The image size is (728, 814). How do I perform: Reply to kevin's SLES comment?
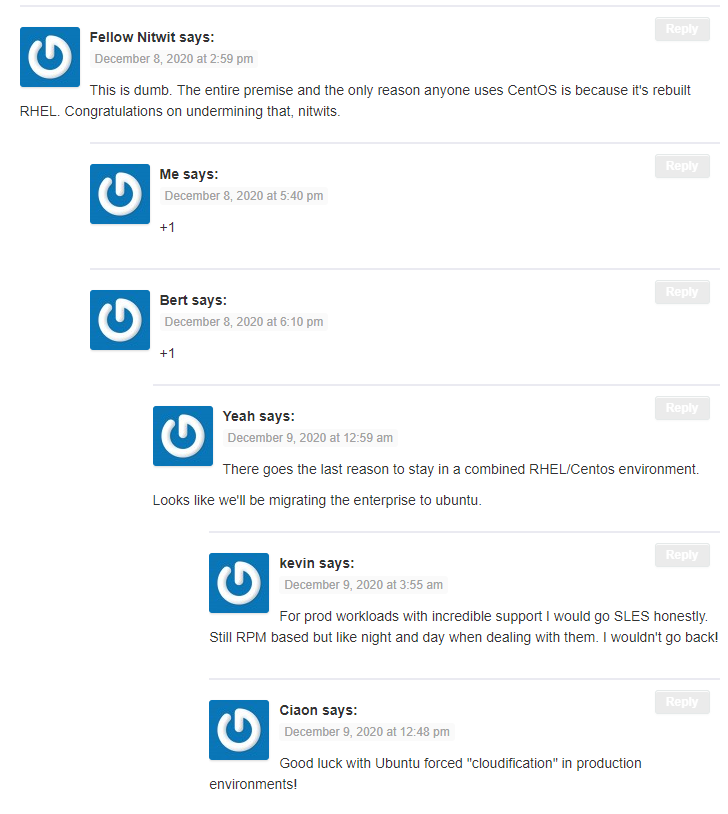coord(682,555)
